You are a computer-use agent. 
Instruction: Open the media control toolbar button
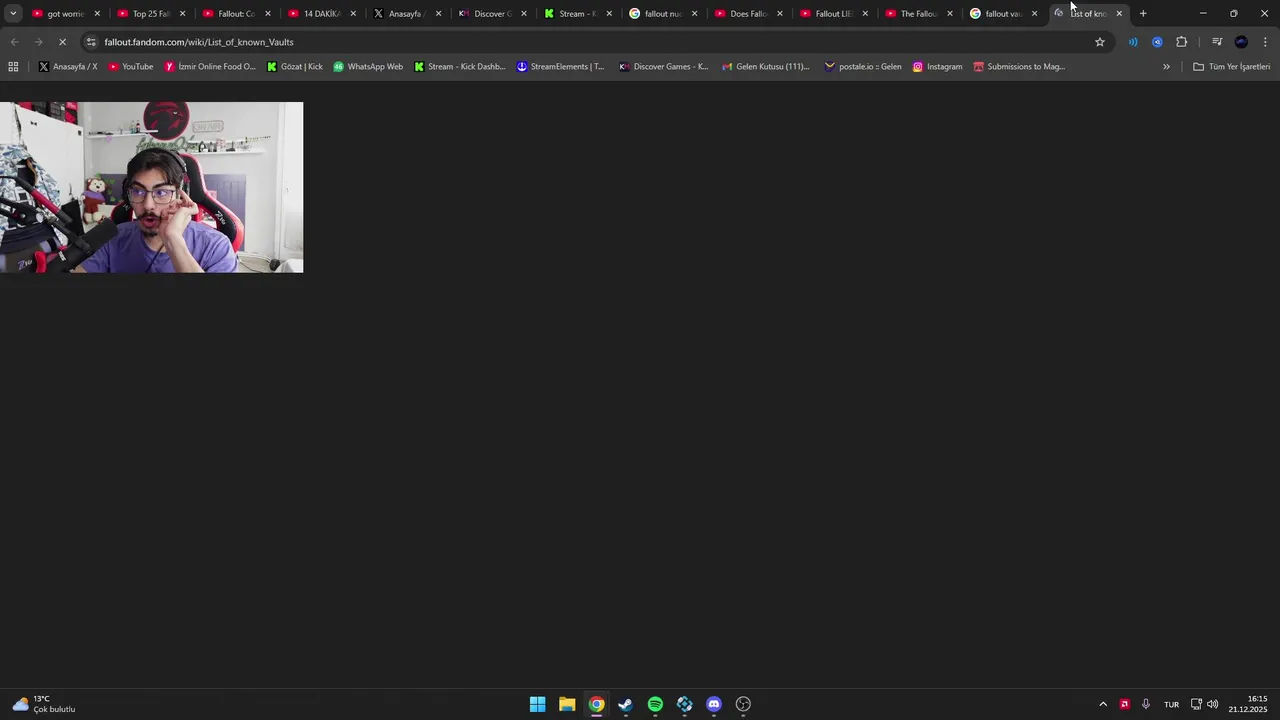(1217, 42)
